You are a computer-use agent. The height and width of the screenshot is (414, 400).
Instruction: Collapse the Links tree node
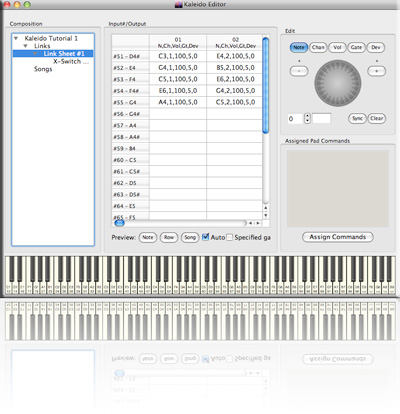[25, 46]
